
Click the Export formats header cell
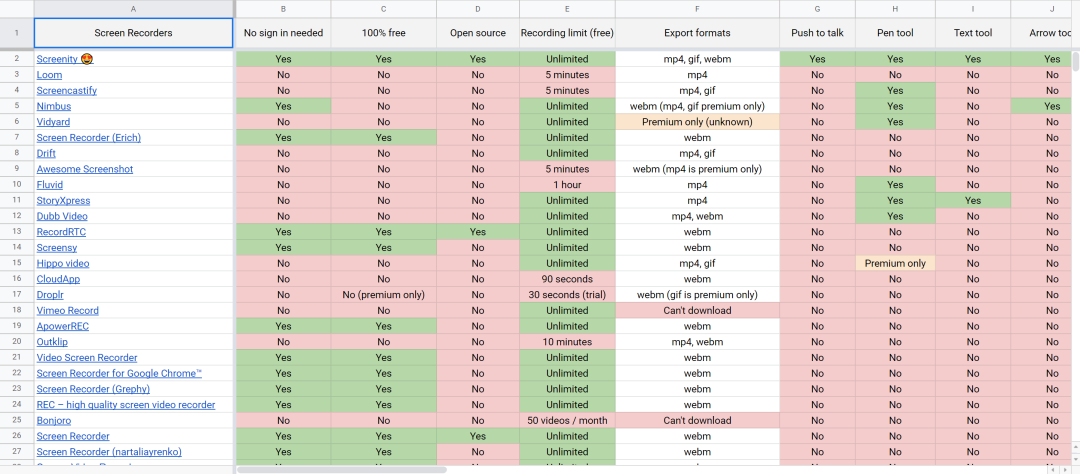click(x=697, y=33)
